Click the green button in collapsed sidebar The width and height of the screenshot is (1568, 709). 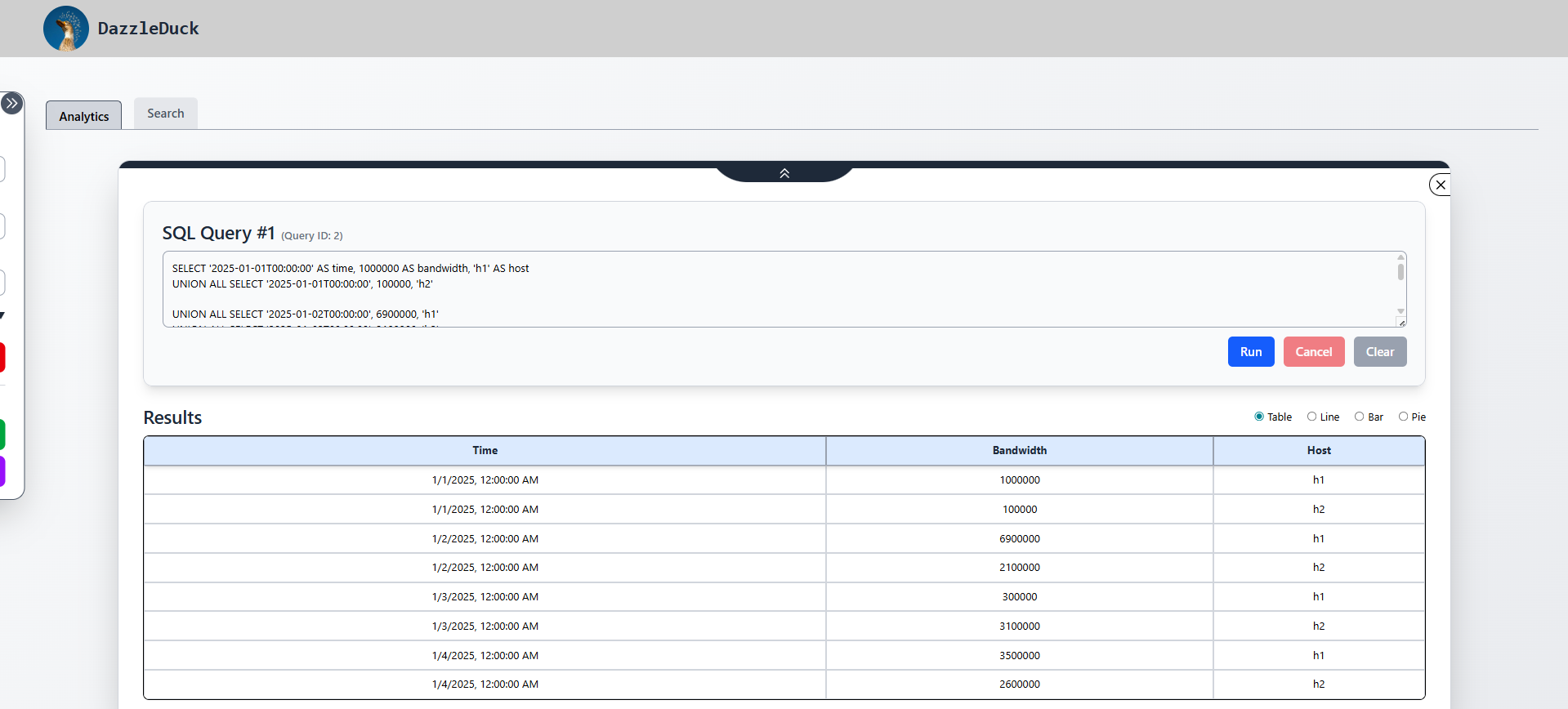(x=2, y=435)
